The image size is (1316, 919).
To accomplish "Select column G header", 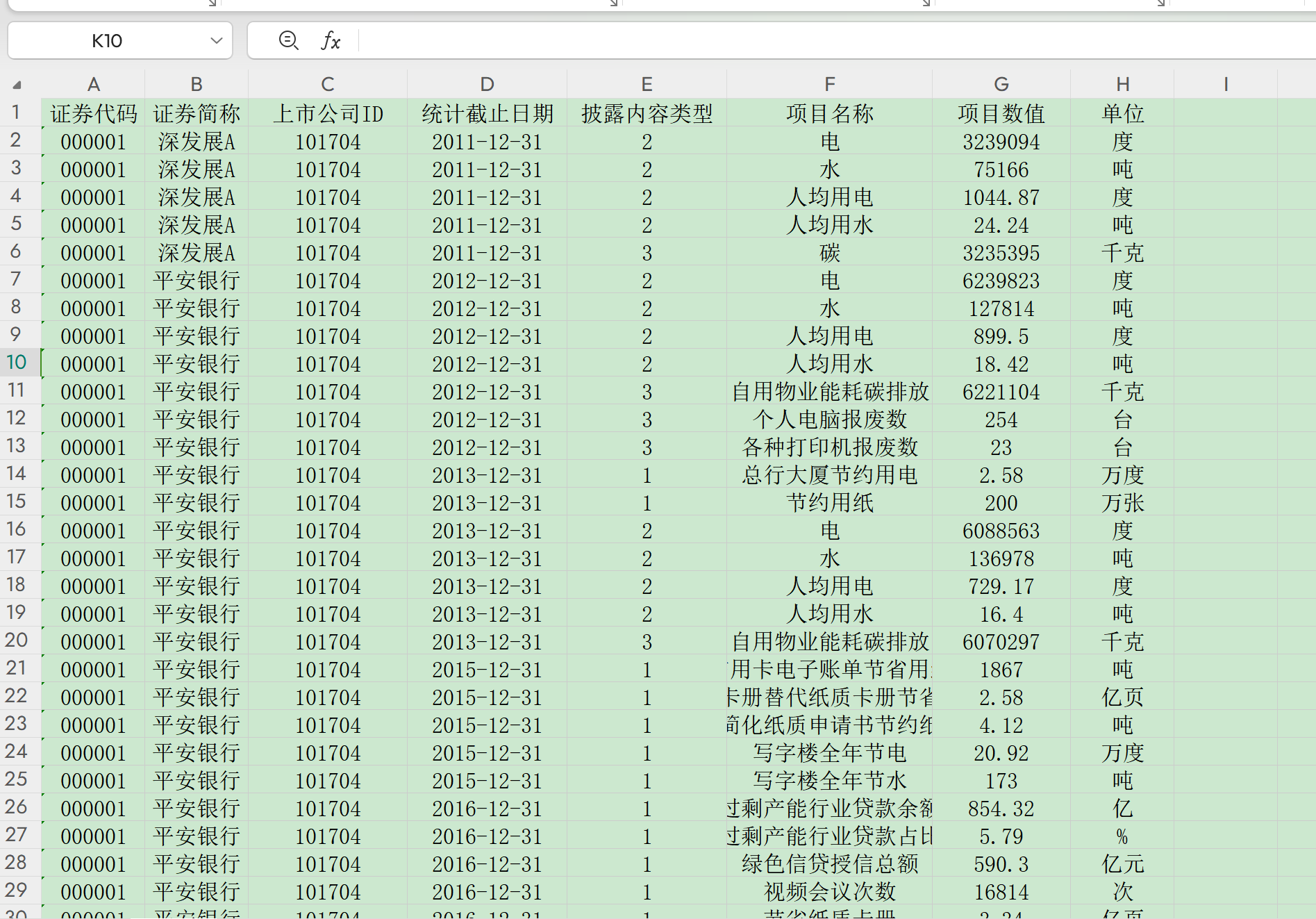I will (1001, 84).
